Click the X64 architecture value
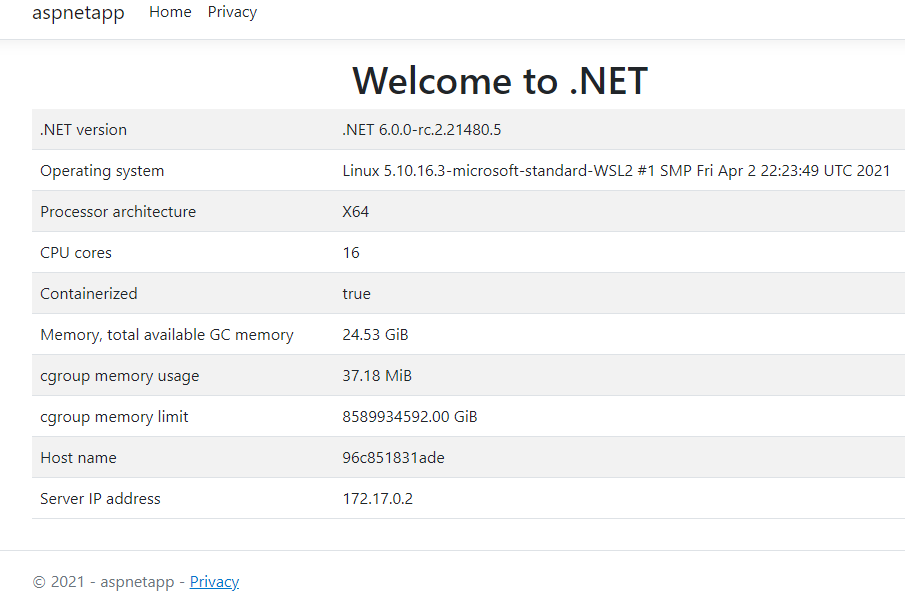This screenshot has width=905, height=601. point(355,211)
